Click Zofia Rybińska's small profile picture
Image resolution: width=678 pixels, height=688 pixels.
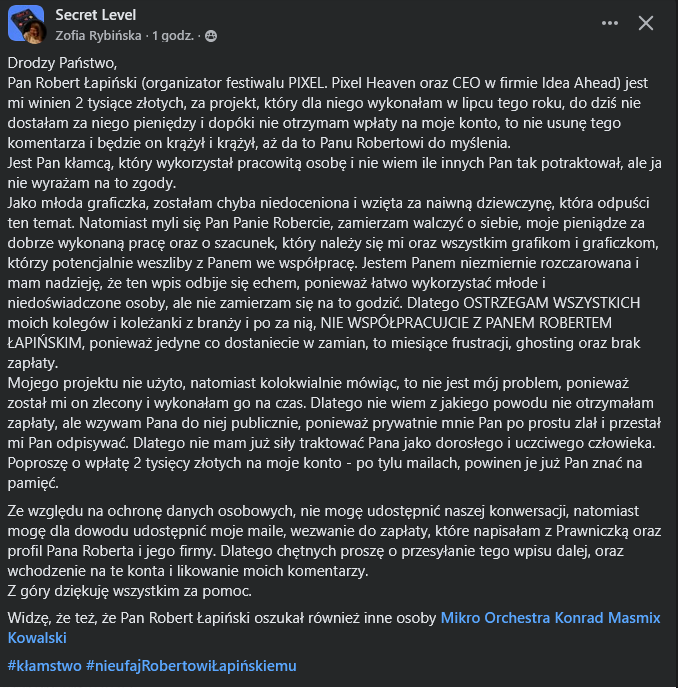[35, 33]
